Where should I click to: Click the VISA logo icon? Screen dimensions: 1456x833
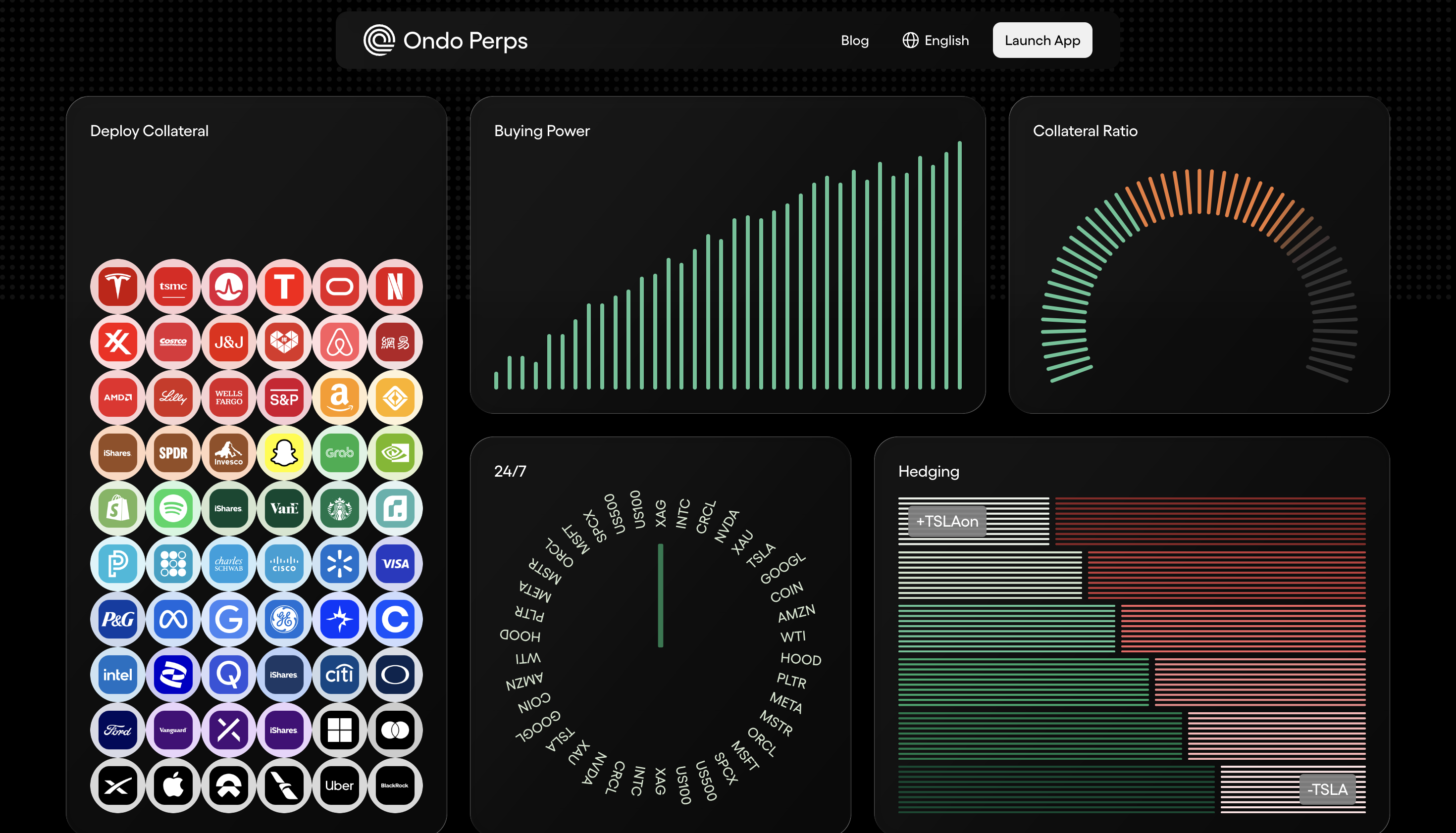coord(395,564)
